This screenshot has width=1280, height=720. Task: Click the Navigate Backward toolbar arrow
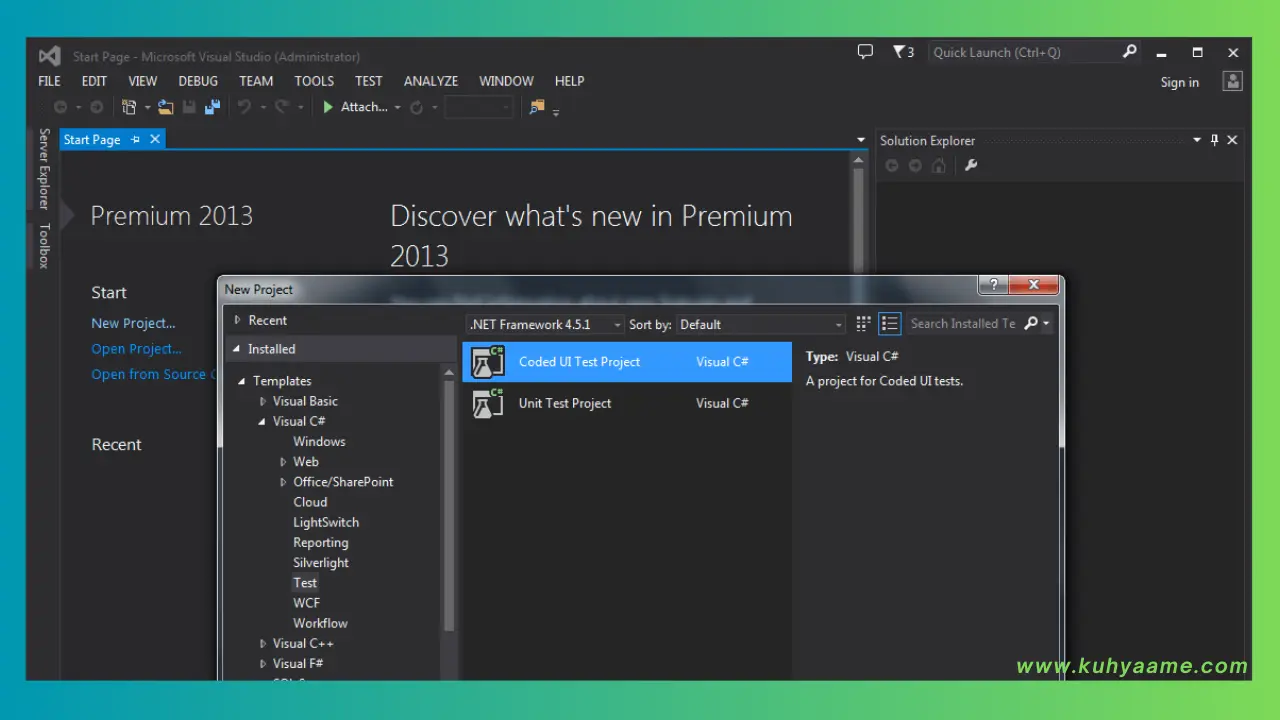point(61,107)
